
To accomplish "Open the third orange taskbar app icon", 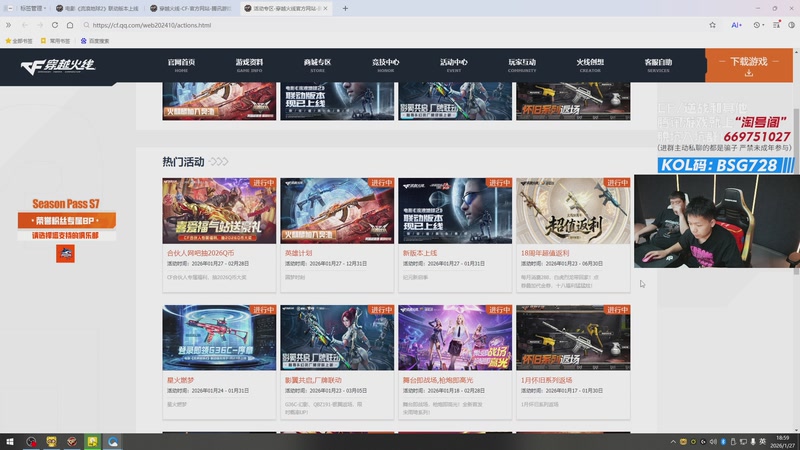I will click(72, 441).
